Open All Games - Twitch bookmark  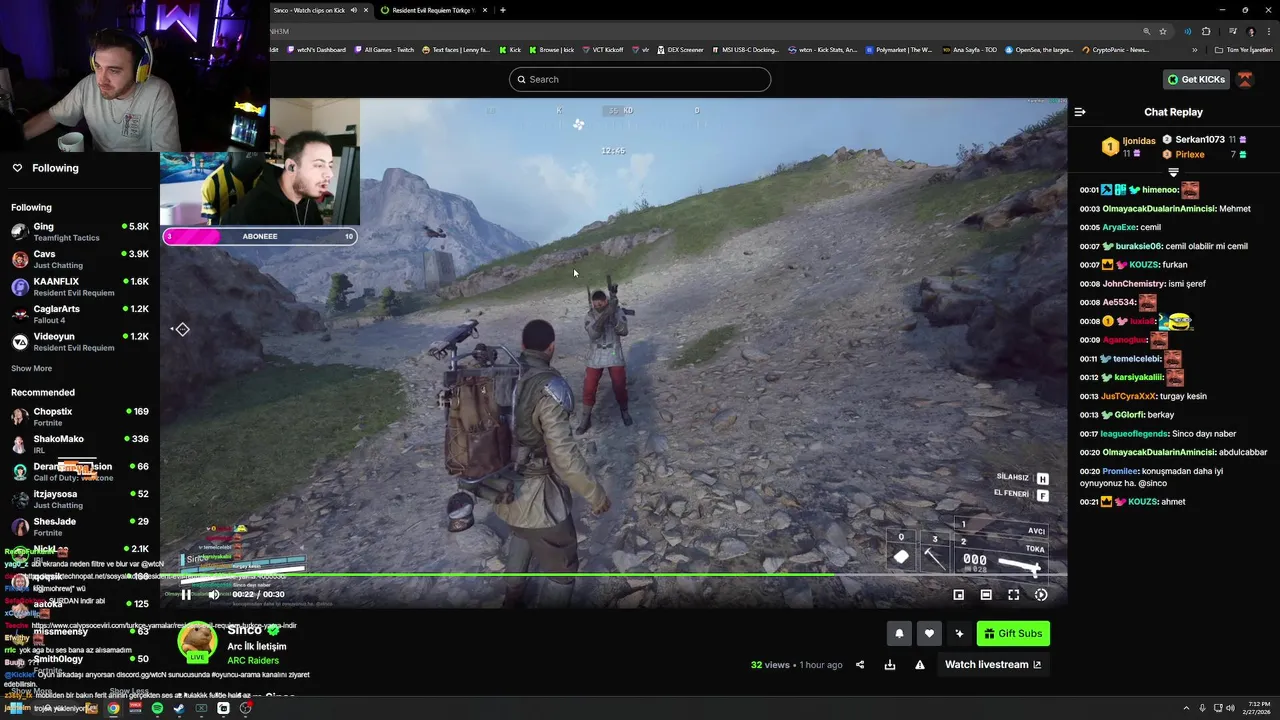384,50
